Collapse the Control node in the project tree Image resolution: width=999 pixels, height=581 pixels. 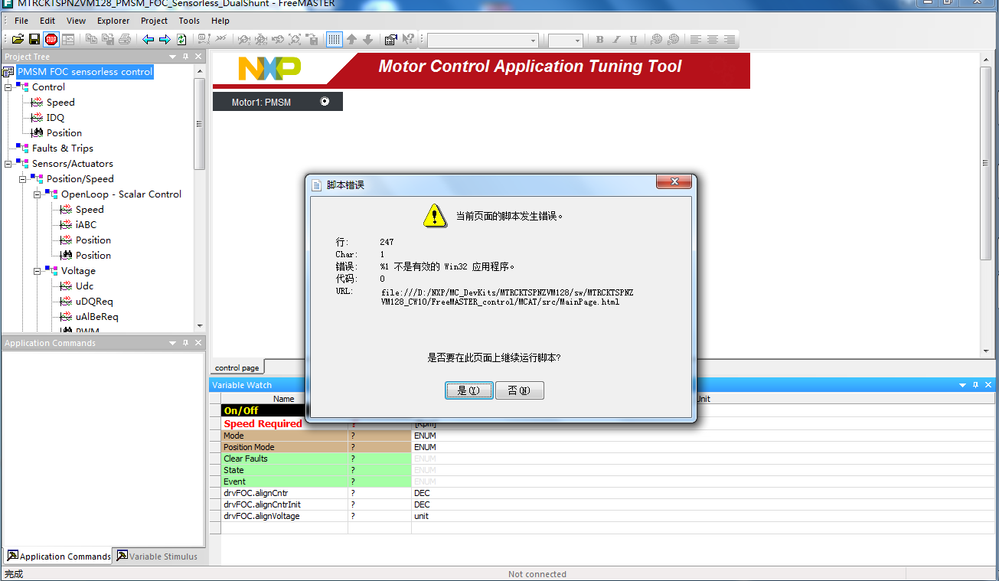click(8, 87)
